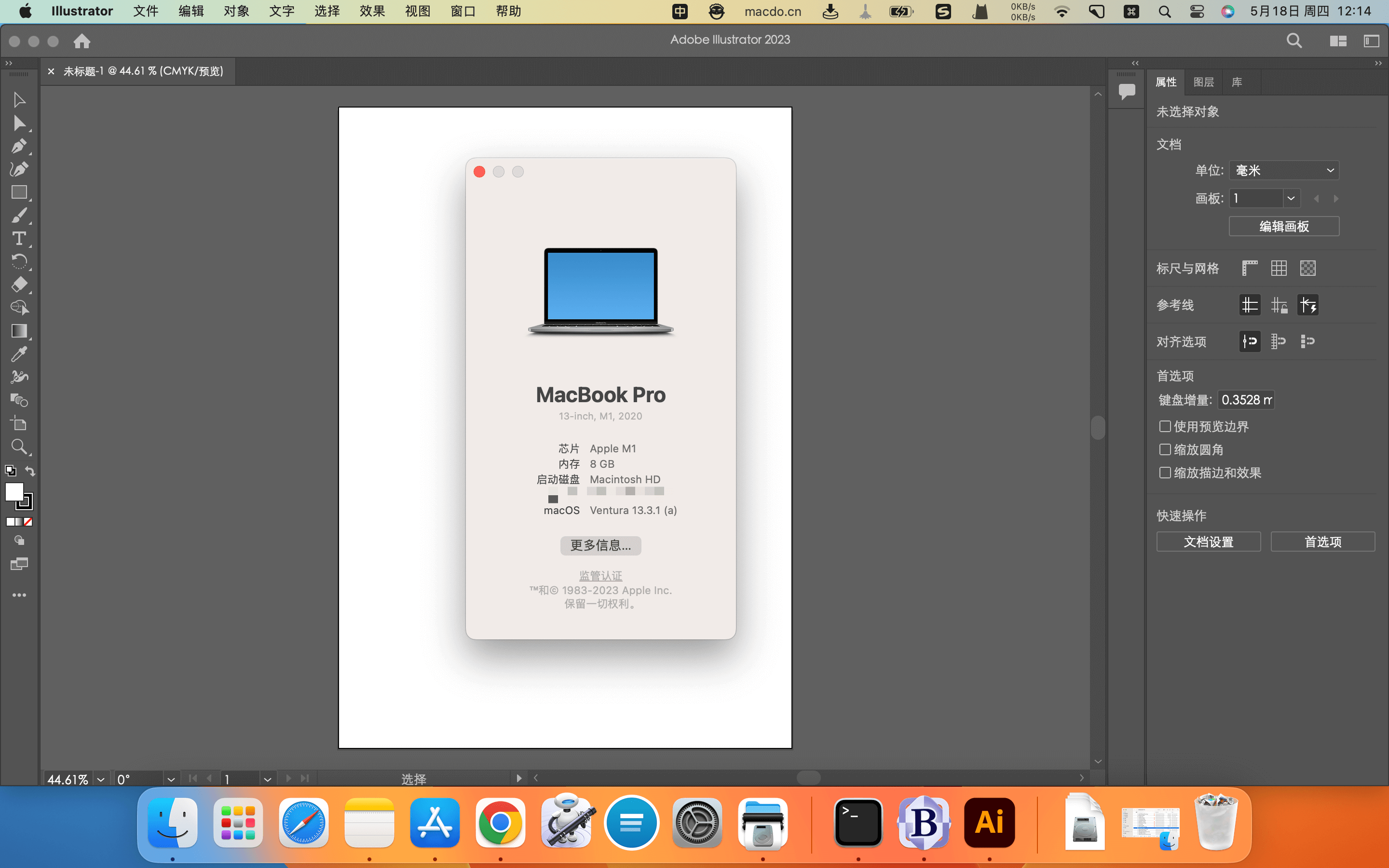Screen dimensions: 1389x868
Task: Switch to the 图层 tab
Action: point(1203,82)
